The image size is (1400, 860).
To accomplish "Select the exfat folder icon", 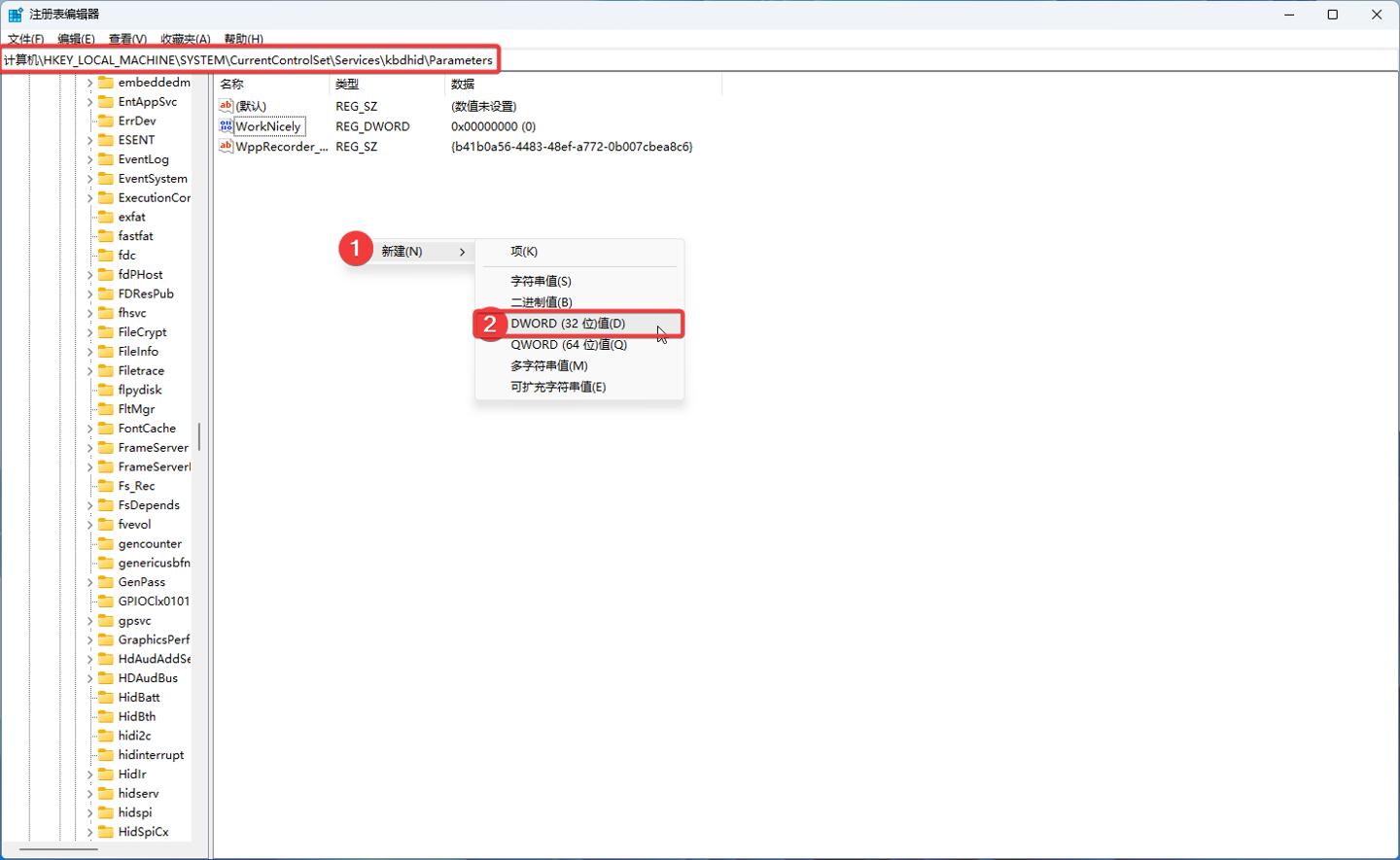I will click(x=106, y=217).
